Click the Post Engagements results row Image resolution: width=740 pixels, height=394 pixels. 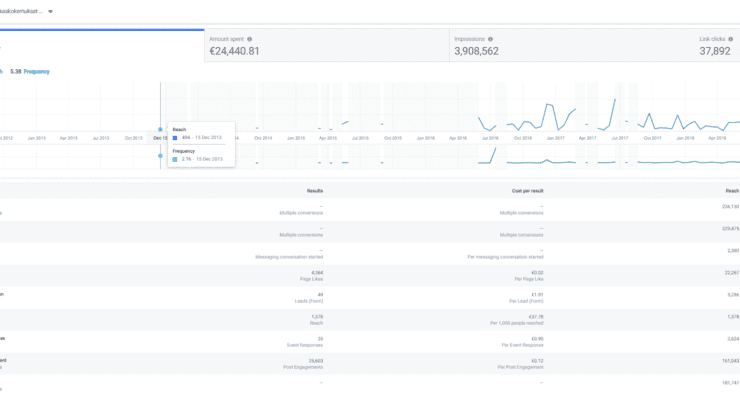click(370, 364)
